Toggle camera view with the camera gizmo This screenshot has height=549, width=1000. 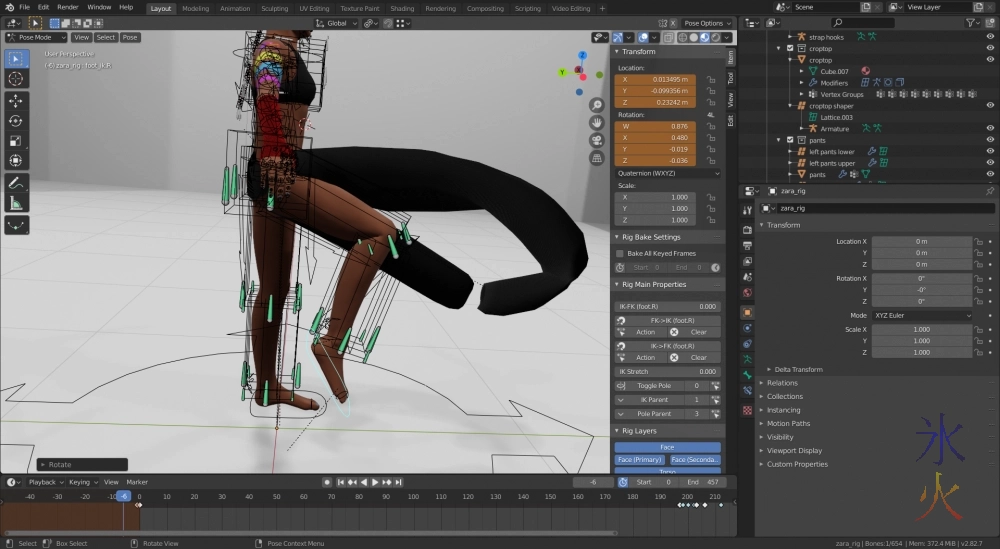pyautogui.click(x=597, y=140)
